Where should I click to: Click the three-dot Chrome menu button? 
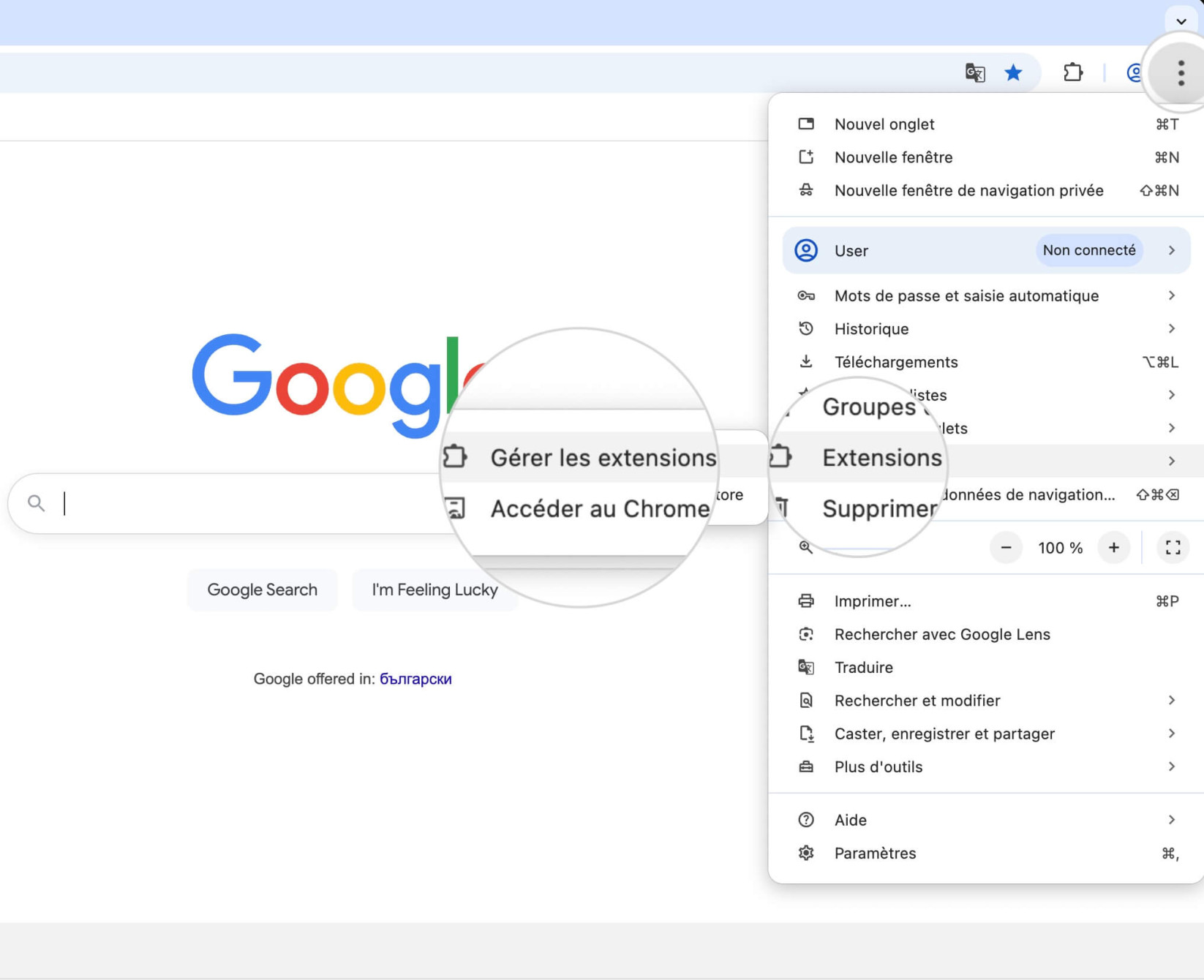click(x=1181, y=72)
